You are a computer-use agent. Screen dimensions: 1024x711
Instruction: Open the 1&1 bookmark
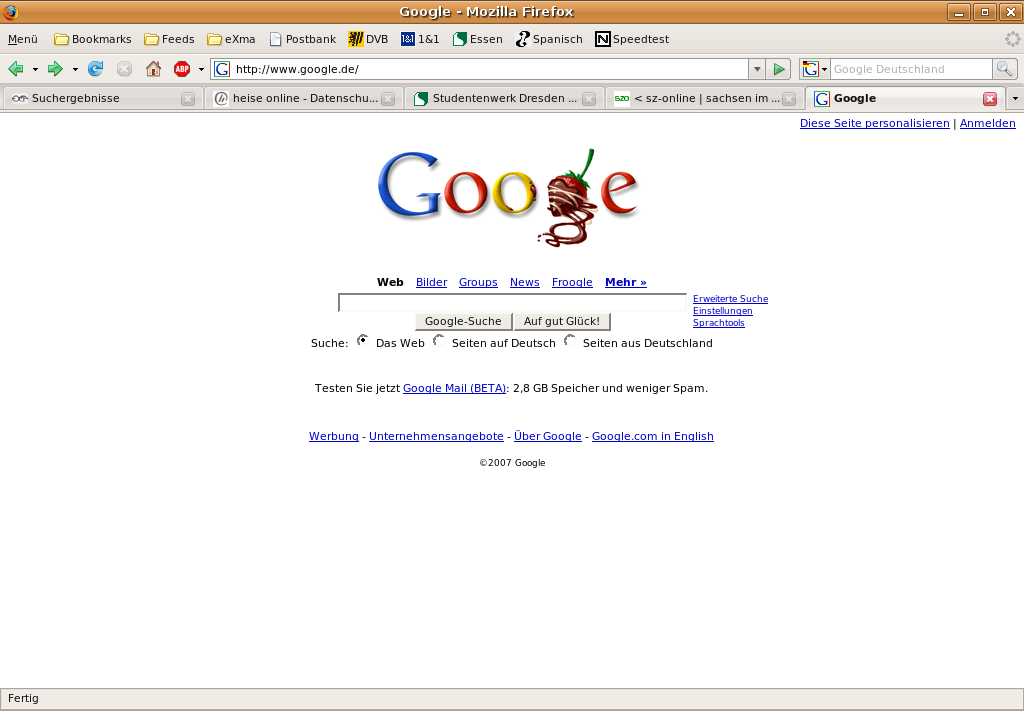pos(420,39)
